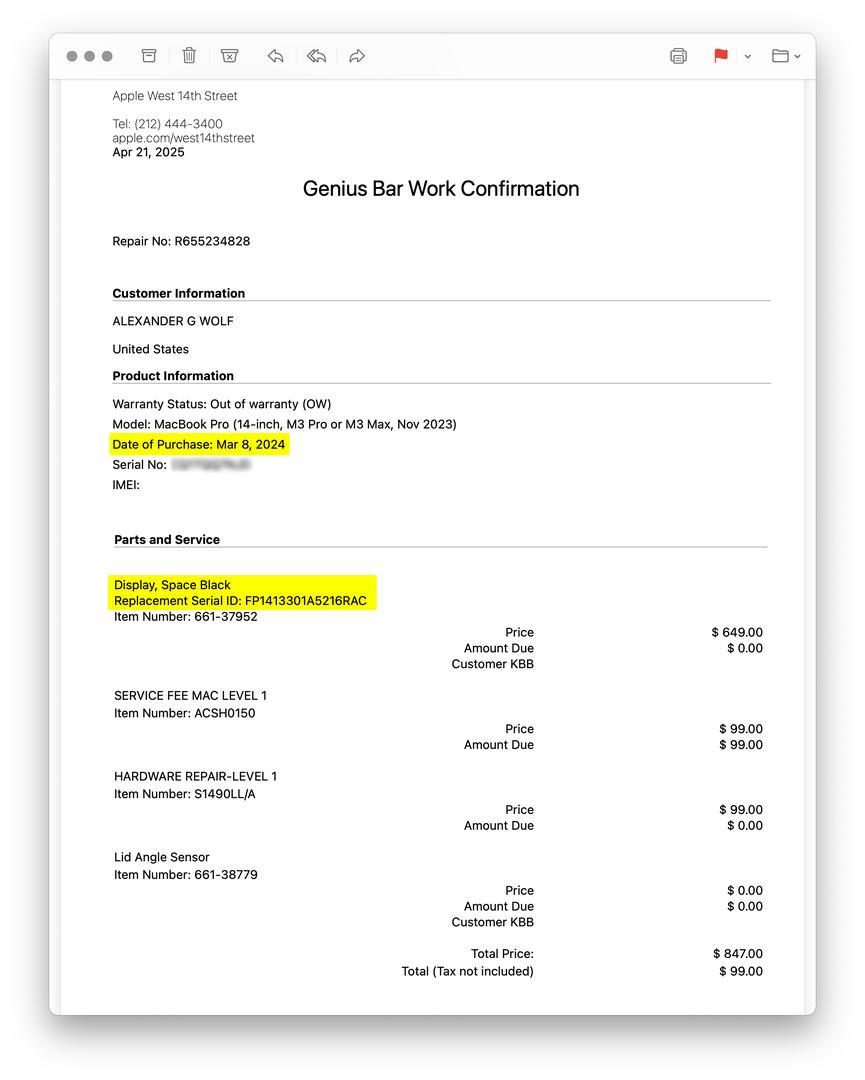Viewport: 865px width, 1080px height.
Task: Click the United States country line
Action: [150, 349]
